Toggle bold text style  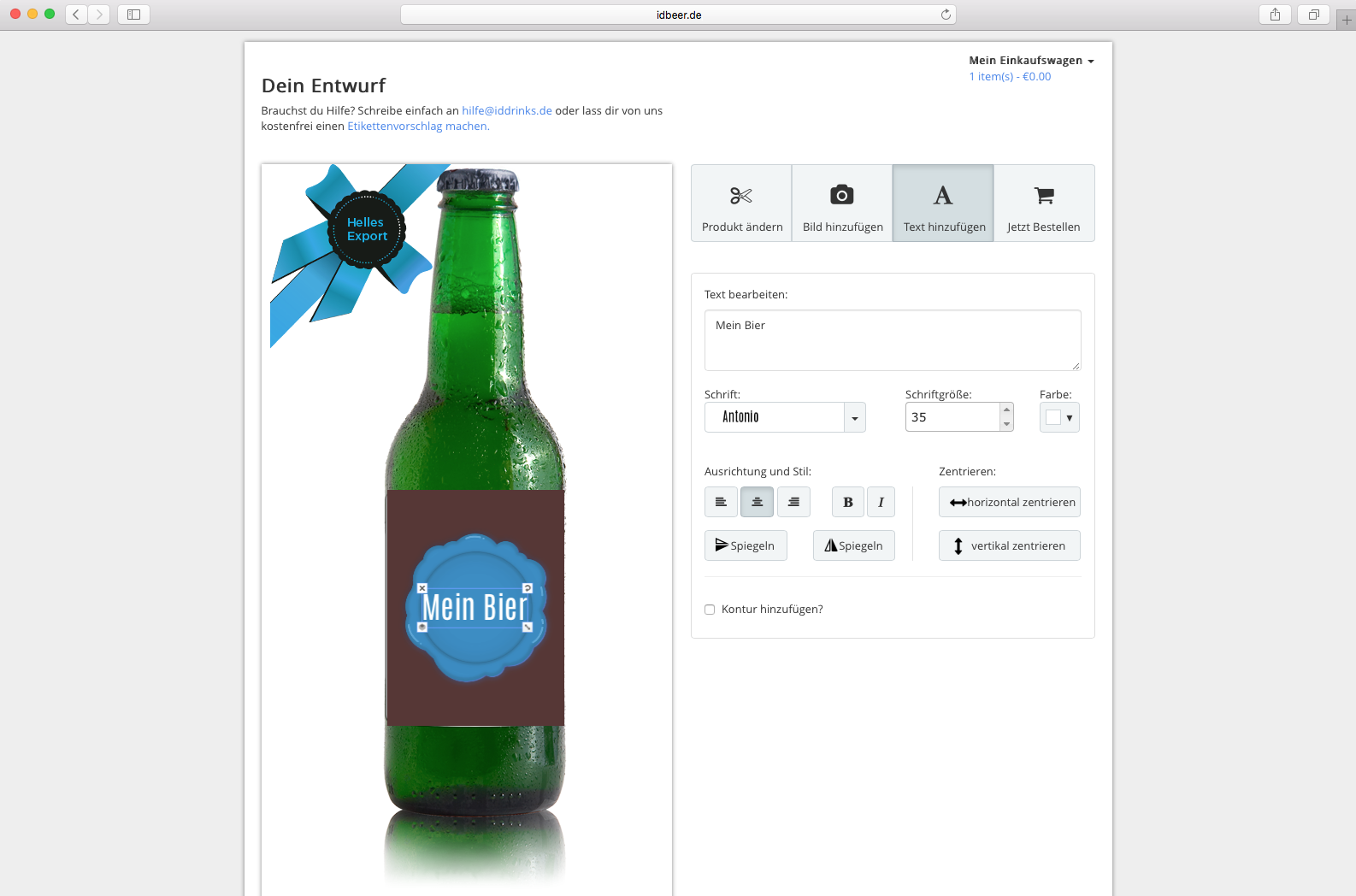click(x=847, y=502)
